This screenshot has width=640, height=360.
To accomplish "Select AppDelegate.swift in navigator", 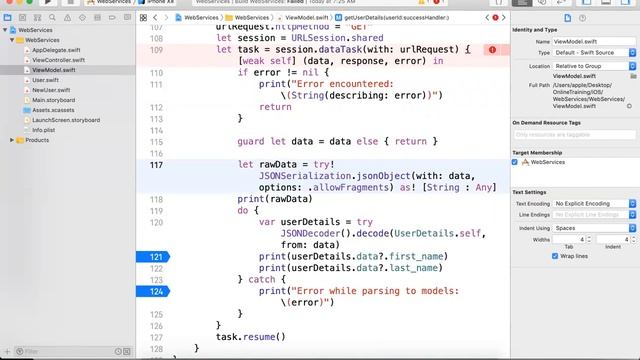I will tap(56, 50).
